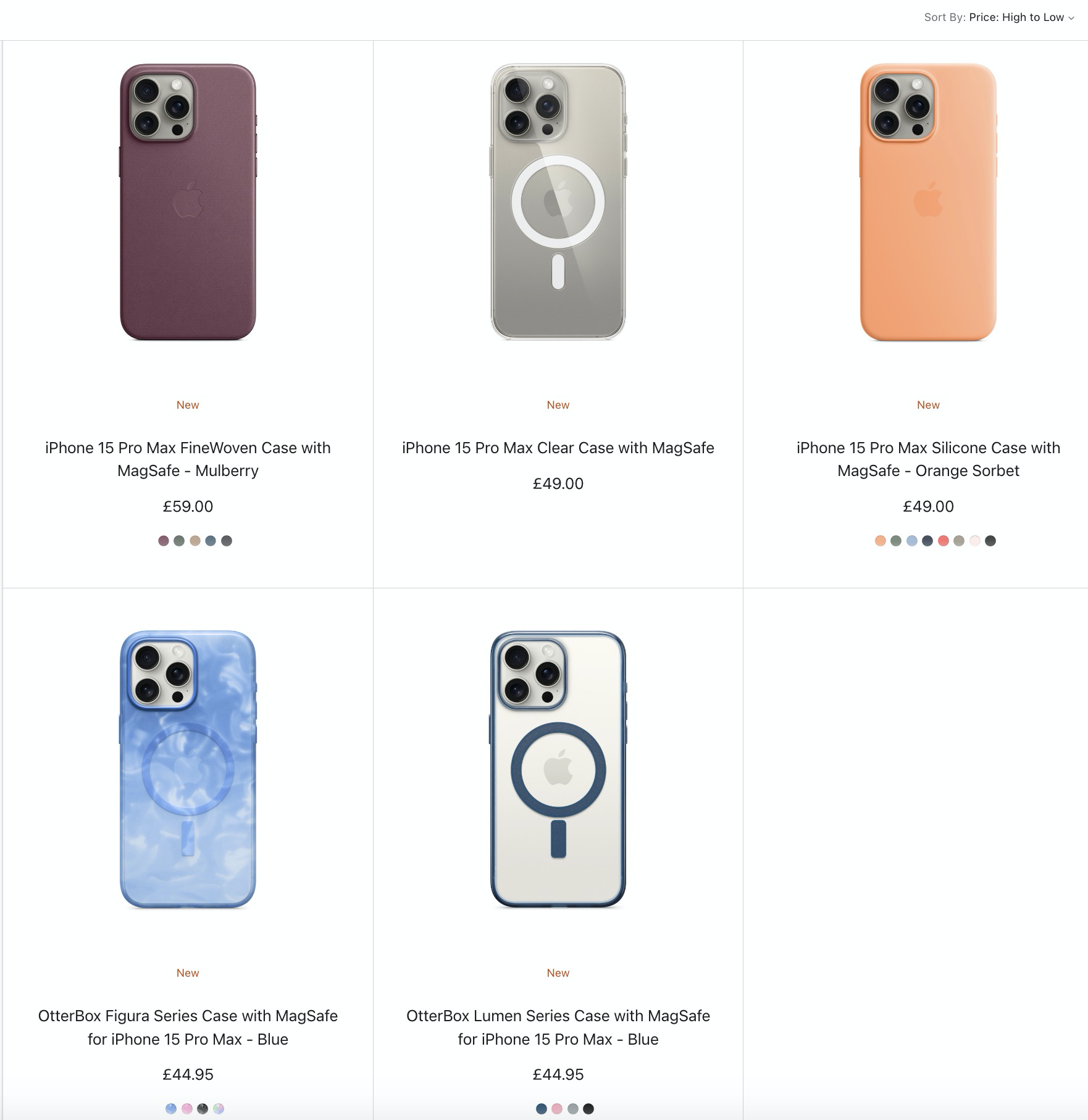Click the Orange Sorbet silicone case image
Image resolution: width=1088 pixels, height=1120 pixels.
928,202
